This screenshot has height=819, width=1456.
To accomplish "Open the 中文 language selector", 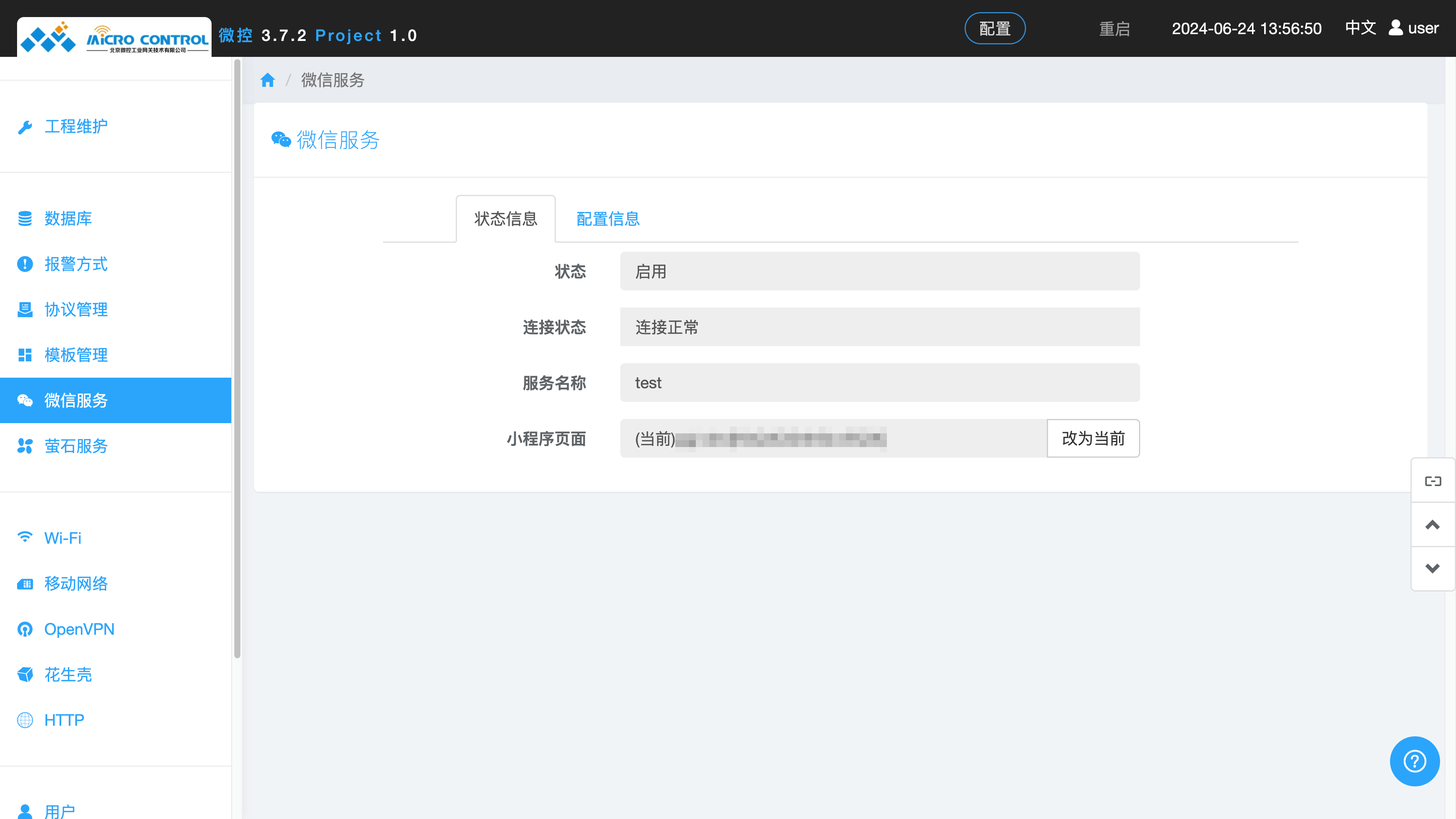I will 1360,28.
